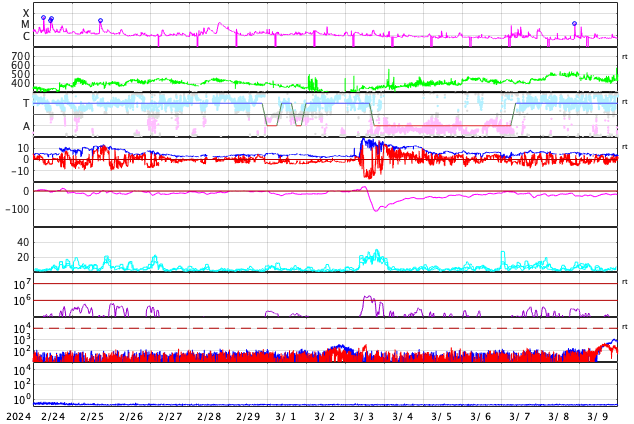Click the A sector label
This screenshot has height=424, width=634.
[x=26, y=126]
